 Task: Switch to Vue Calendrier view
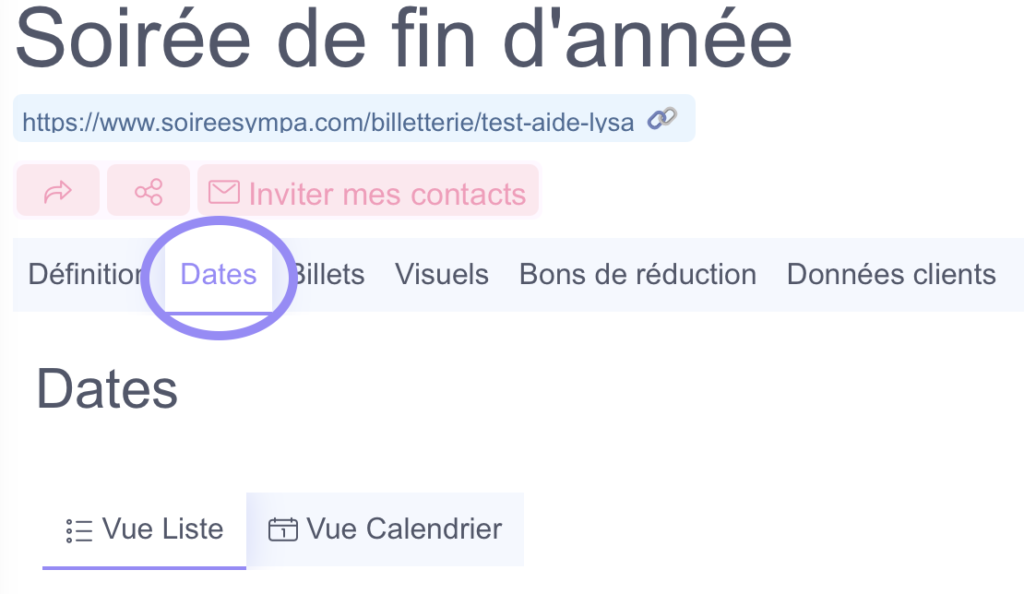(x=385, y=529)
